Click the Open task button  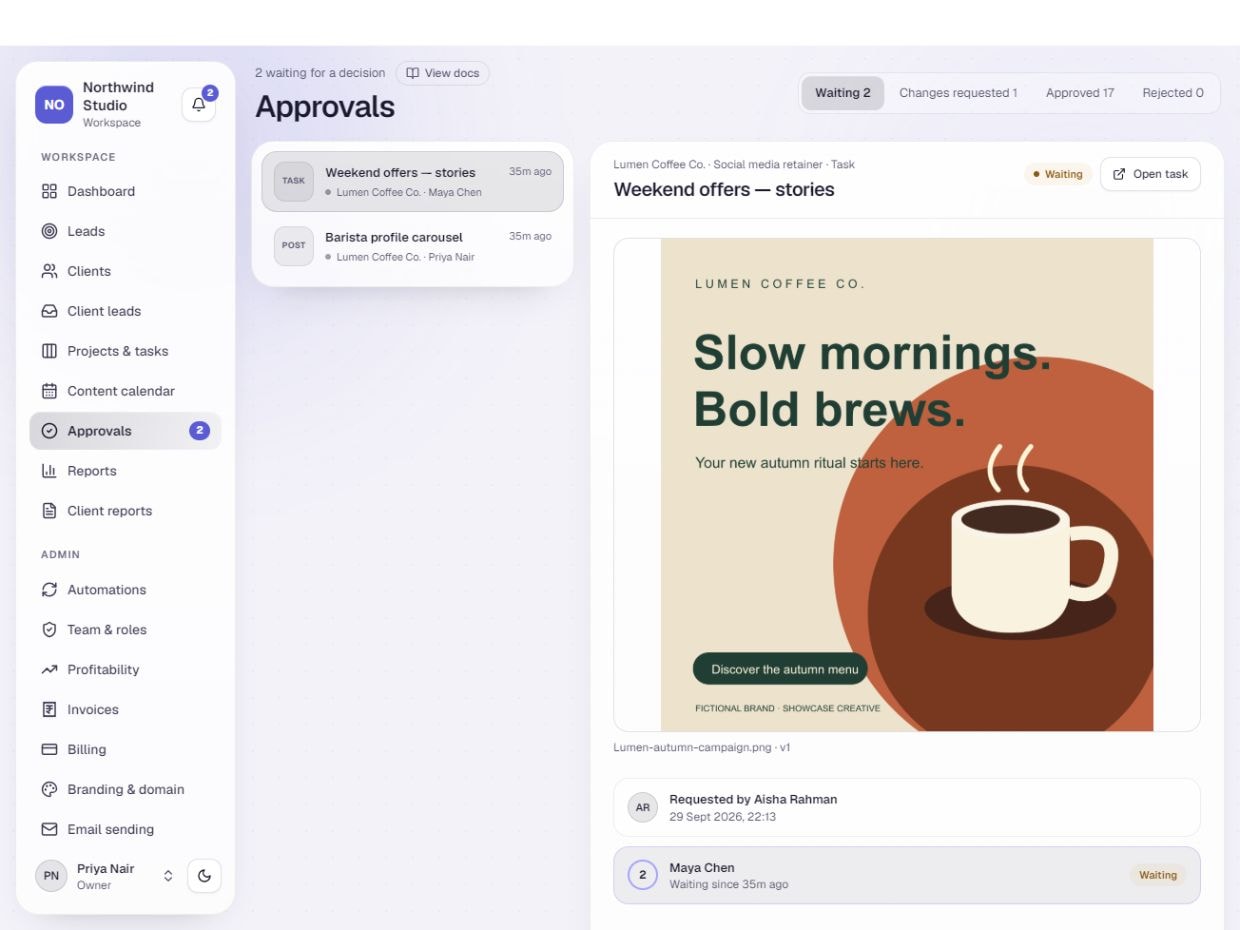coord(1150,174)
